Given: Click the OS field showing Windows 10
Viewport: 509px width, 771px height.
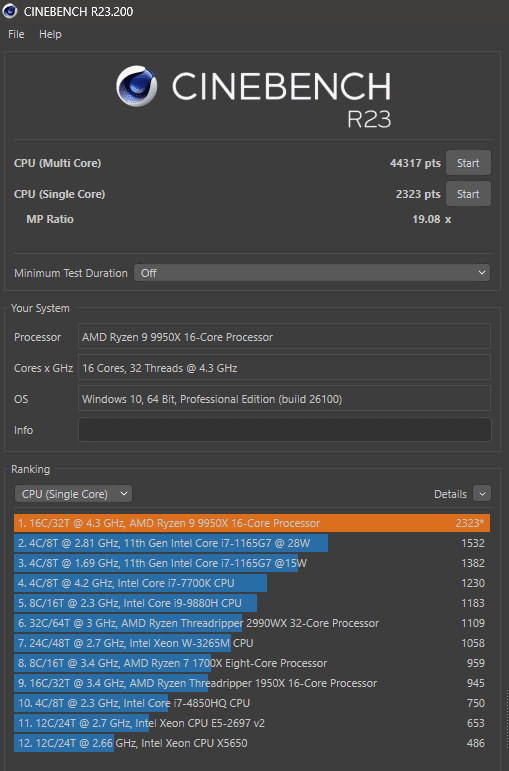Looking at the screenshot, I should (284, 399).
